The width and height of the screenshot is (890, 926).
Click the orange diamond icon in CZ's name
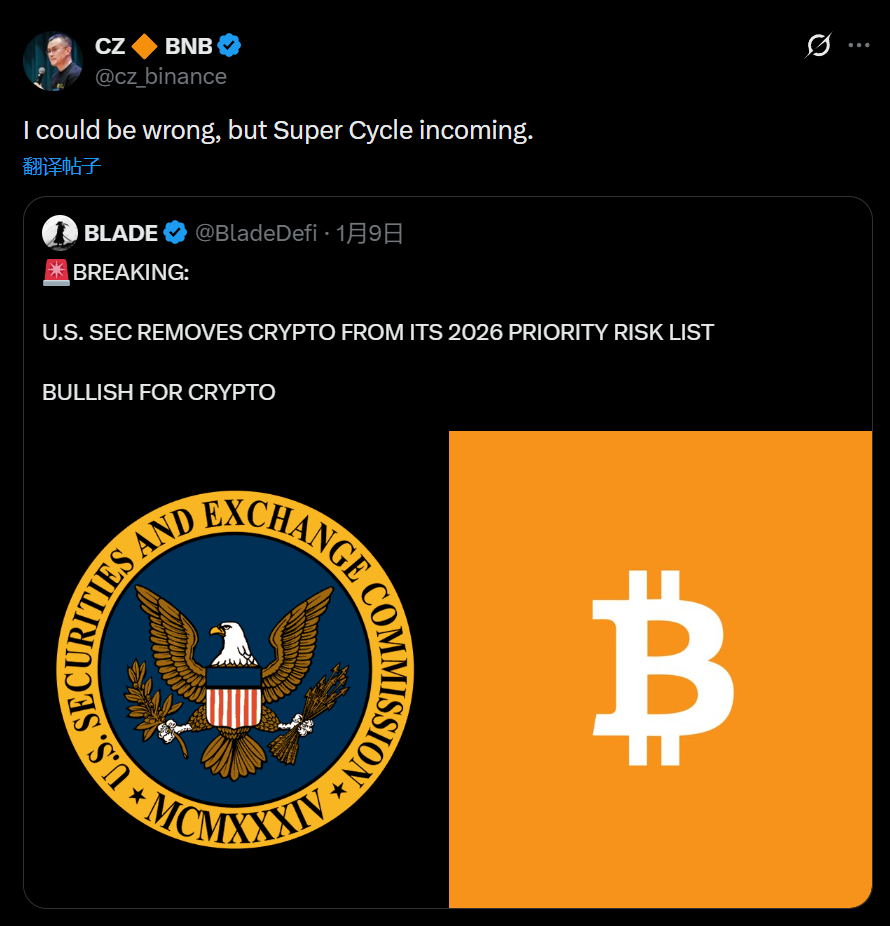coord(145,46)
